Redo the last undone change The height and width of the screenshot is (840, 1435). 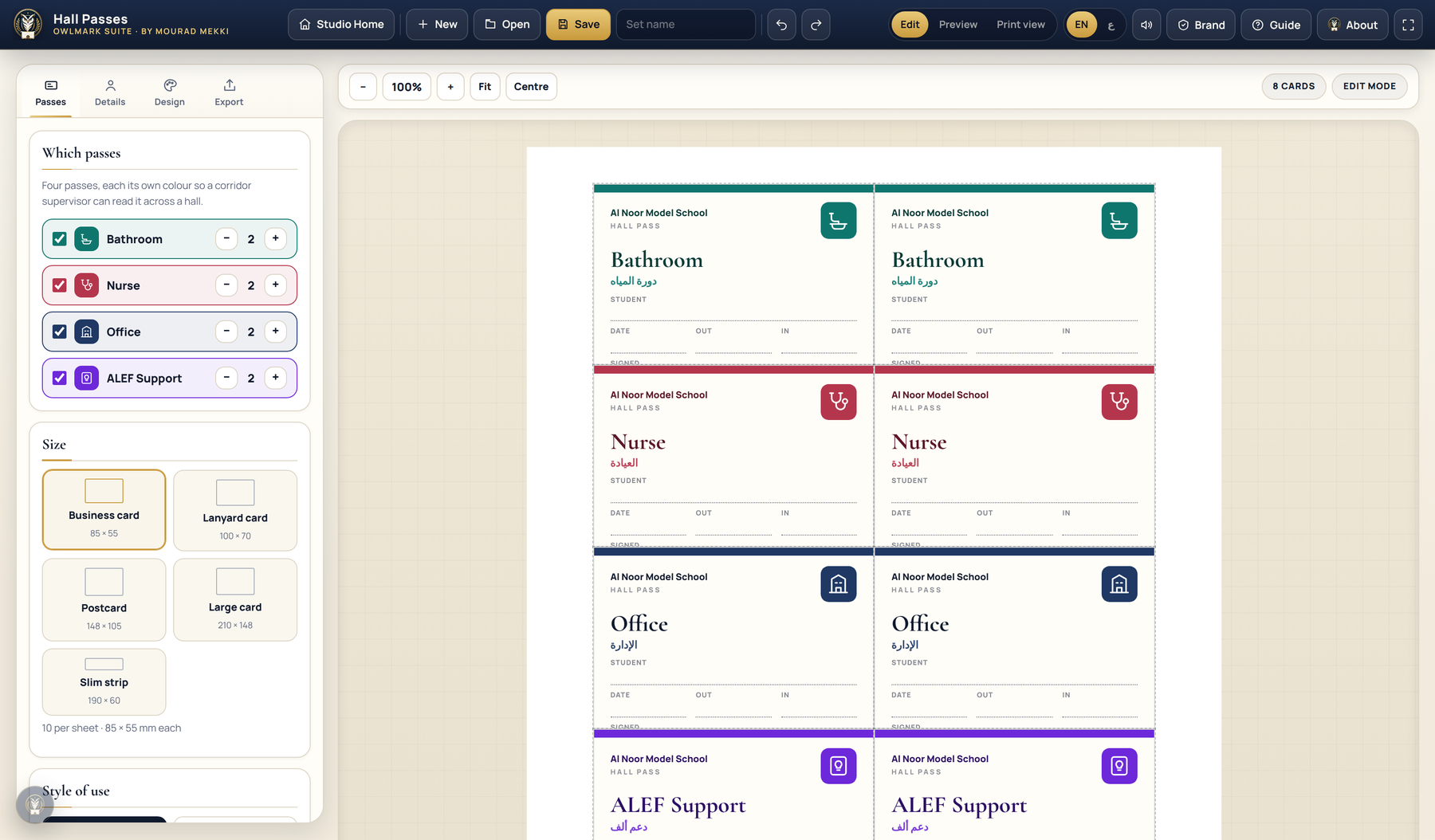pos(816,25)
